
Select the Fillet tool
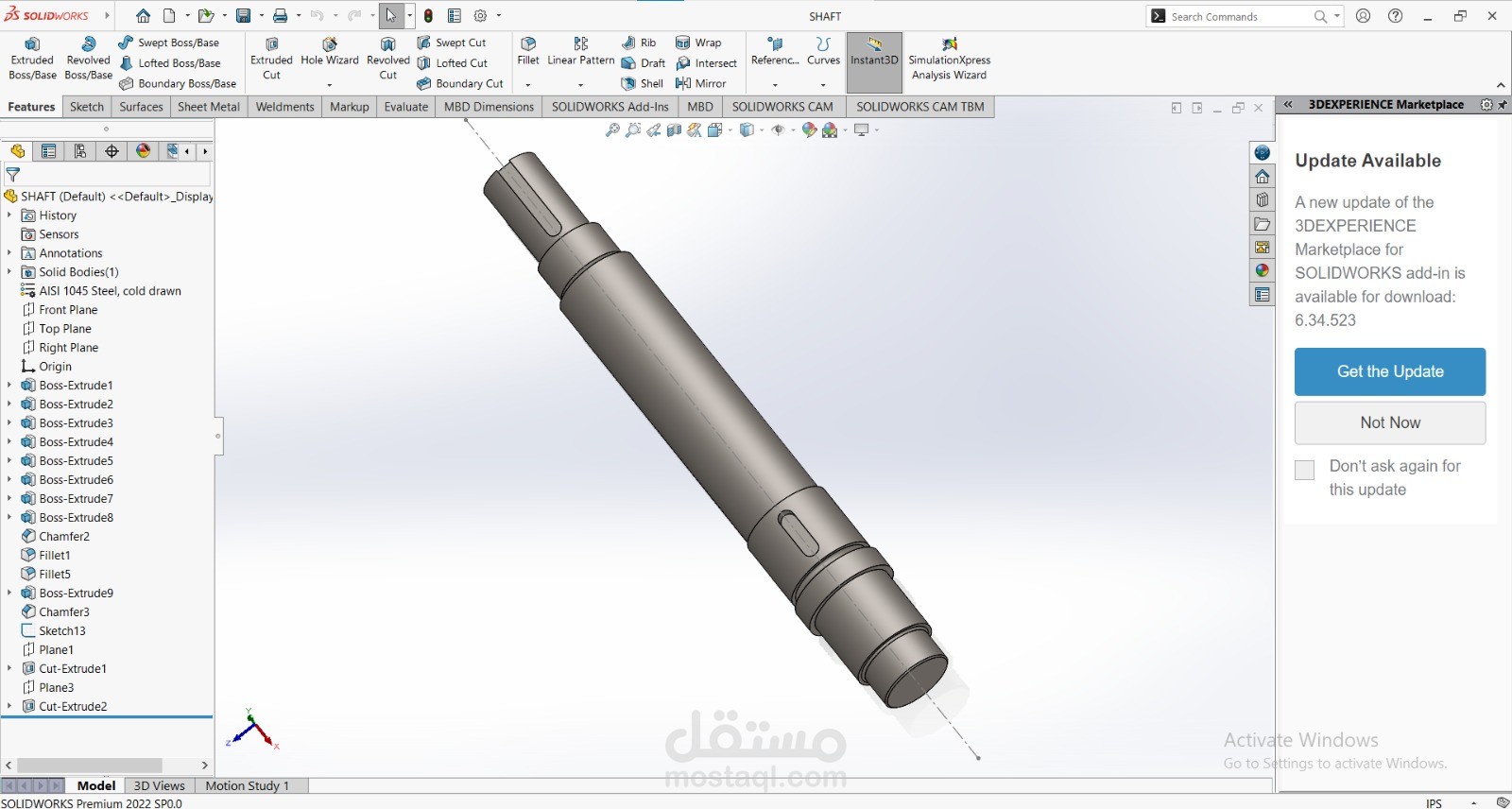(x=528, y=52)
